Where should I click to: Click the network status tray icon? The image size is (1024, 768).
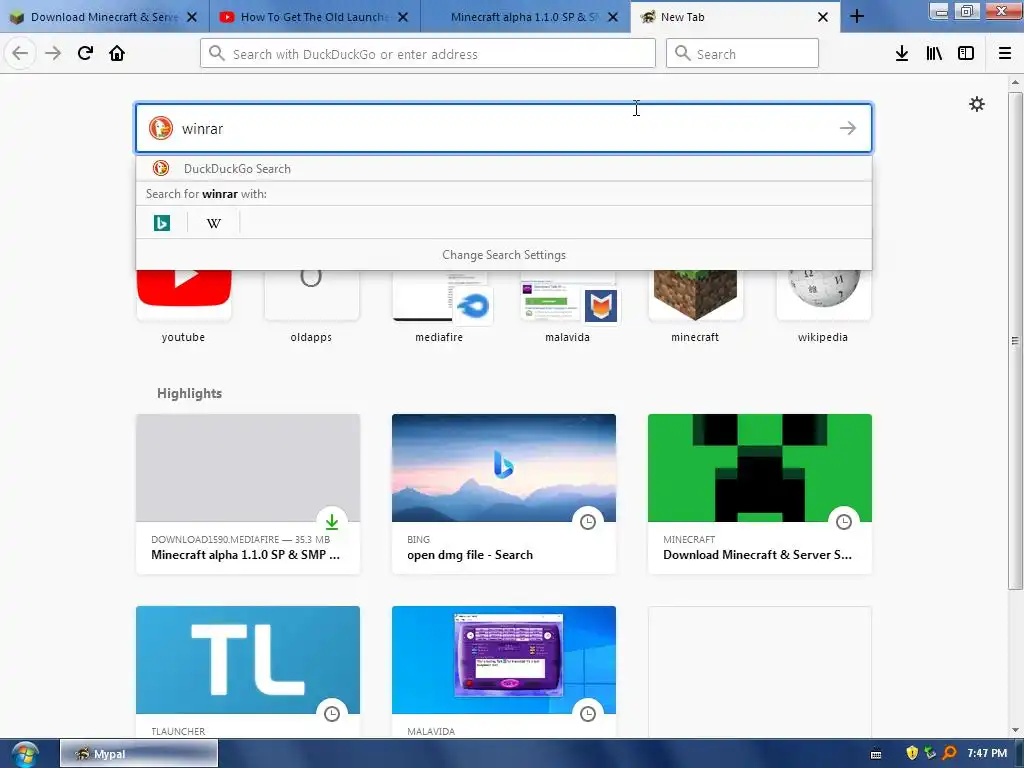point(930,753)
